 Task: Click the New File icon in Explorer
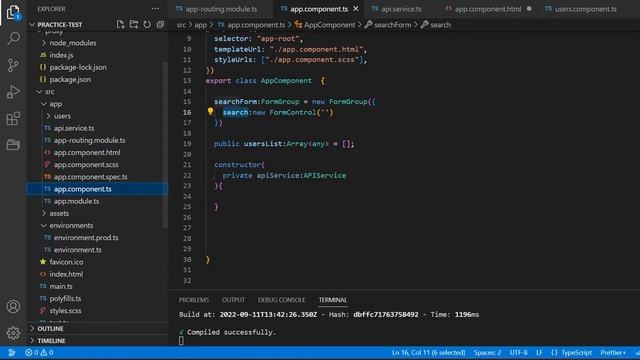tap(120, 24)
